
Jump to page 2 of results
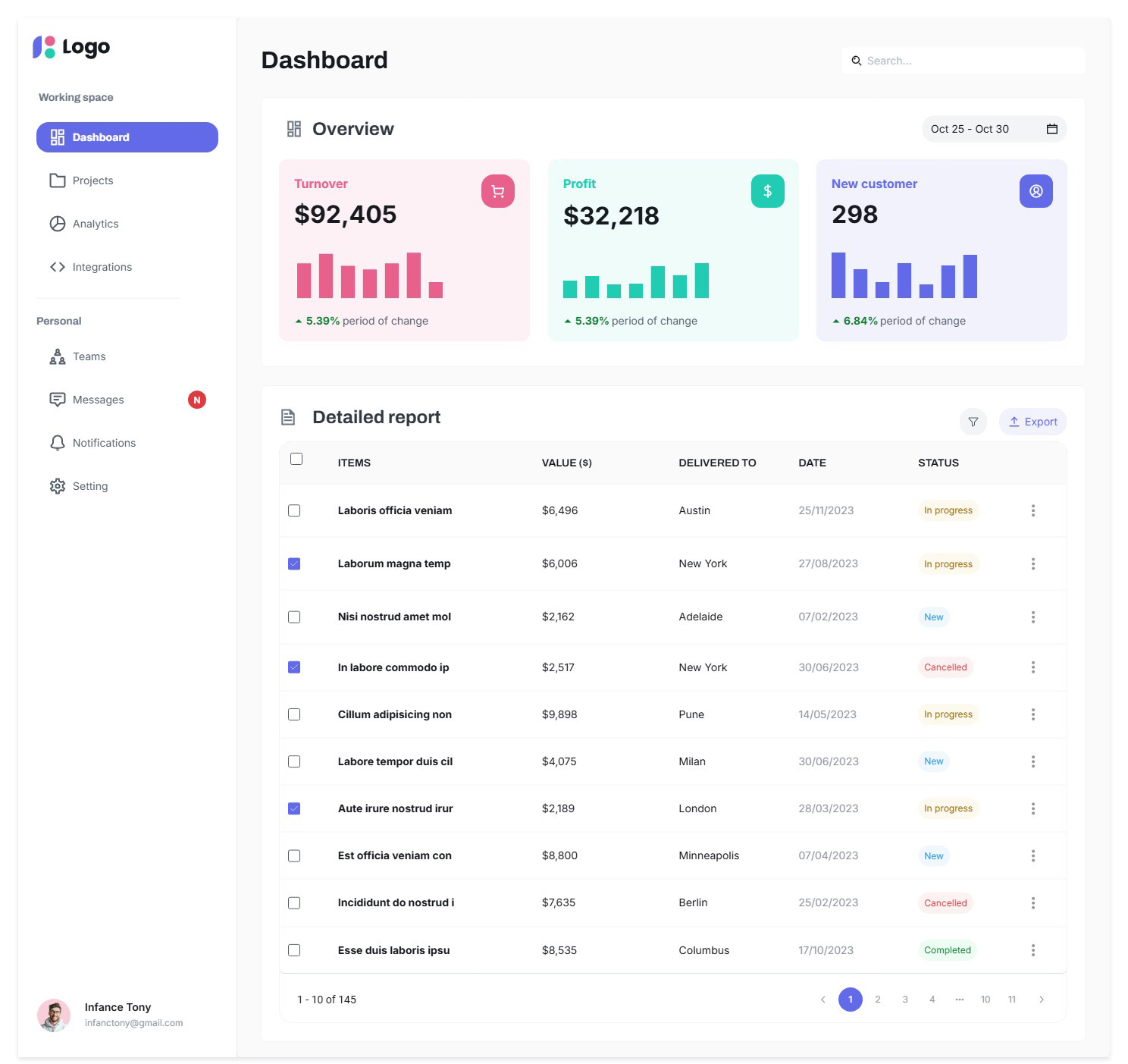tap(878, 1000)
